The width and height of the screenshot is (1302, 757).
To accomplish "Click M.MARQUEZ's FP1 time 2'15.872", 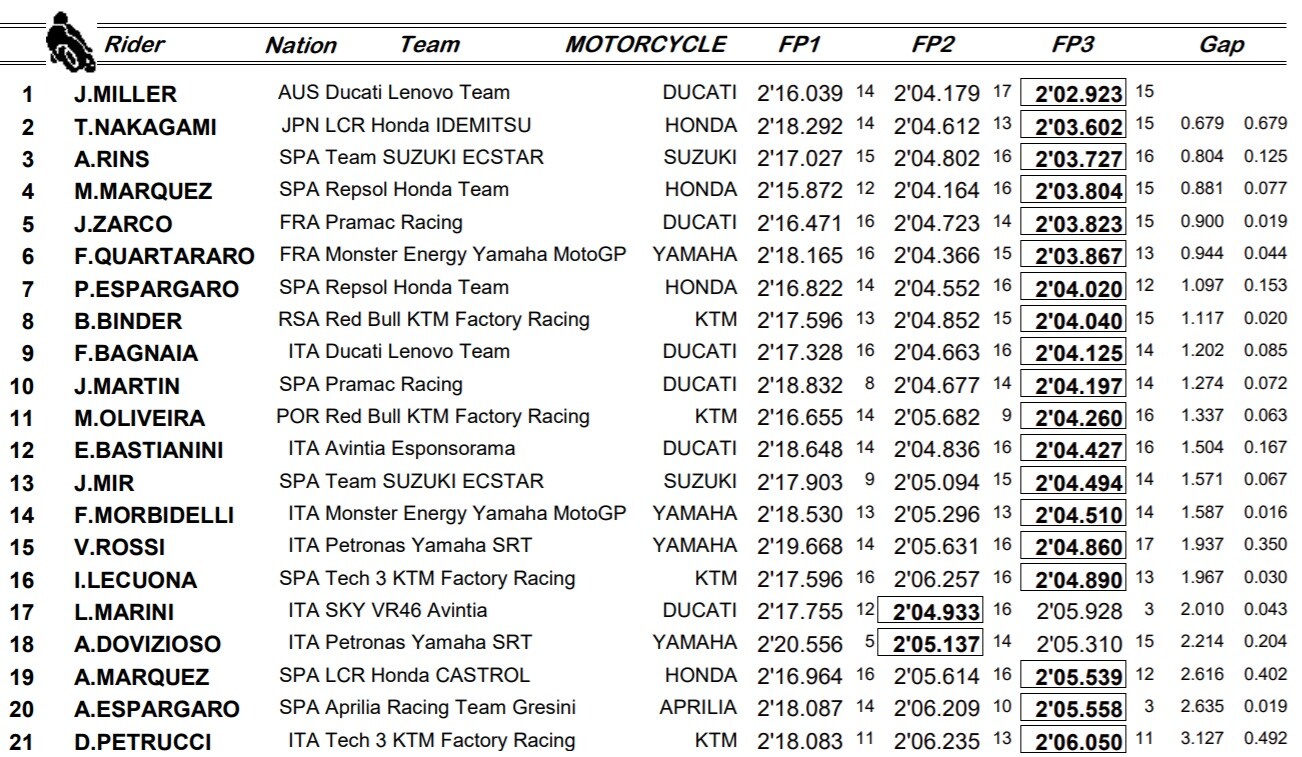I will coord(800,190).
